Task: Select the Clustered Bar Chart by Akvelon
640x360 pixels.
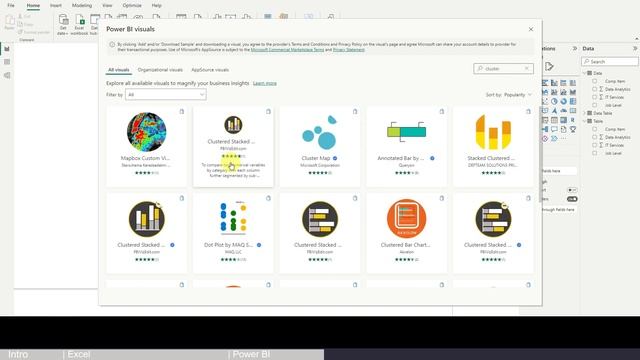Action: tap(407, 233)
